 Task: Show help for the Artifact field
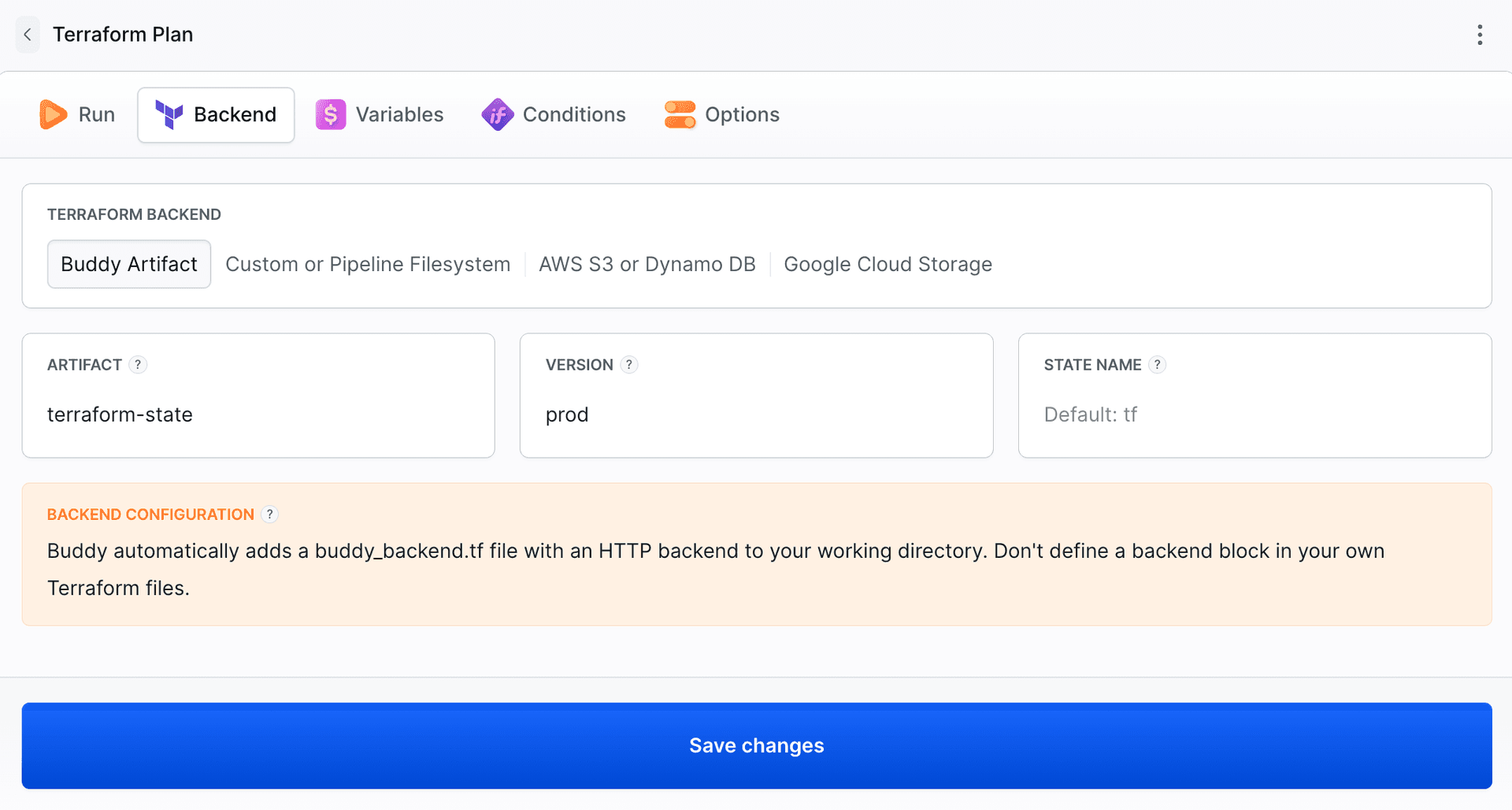[x=138, y=365]
